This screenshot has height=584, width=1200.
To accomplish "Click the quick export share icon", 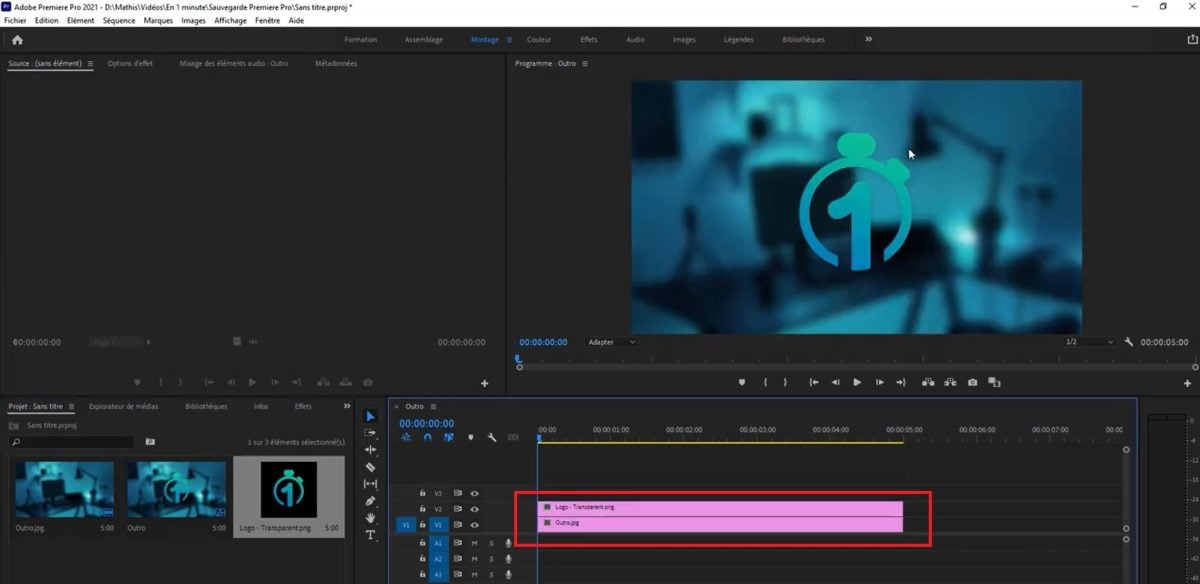I will 1191,40.
